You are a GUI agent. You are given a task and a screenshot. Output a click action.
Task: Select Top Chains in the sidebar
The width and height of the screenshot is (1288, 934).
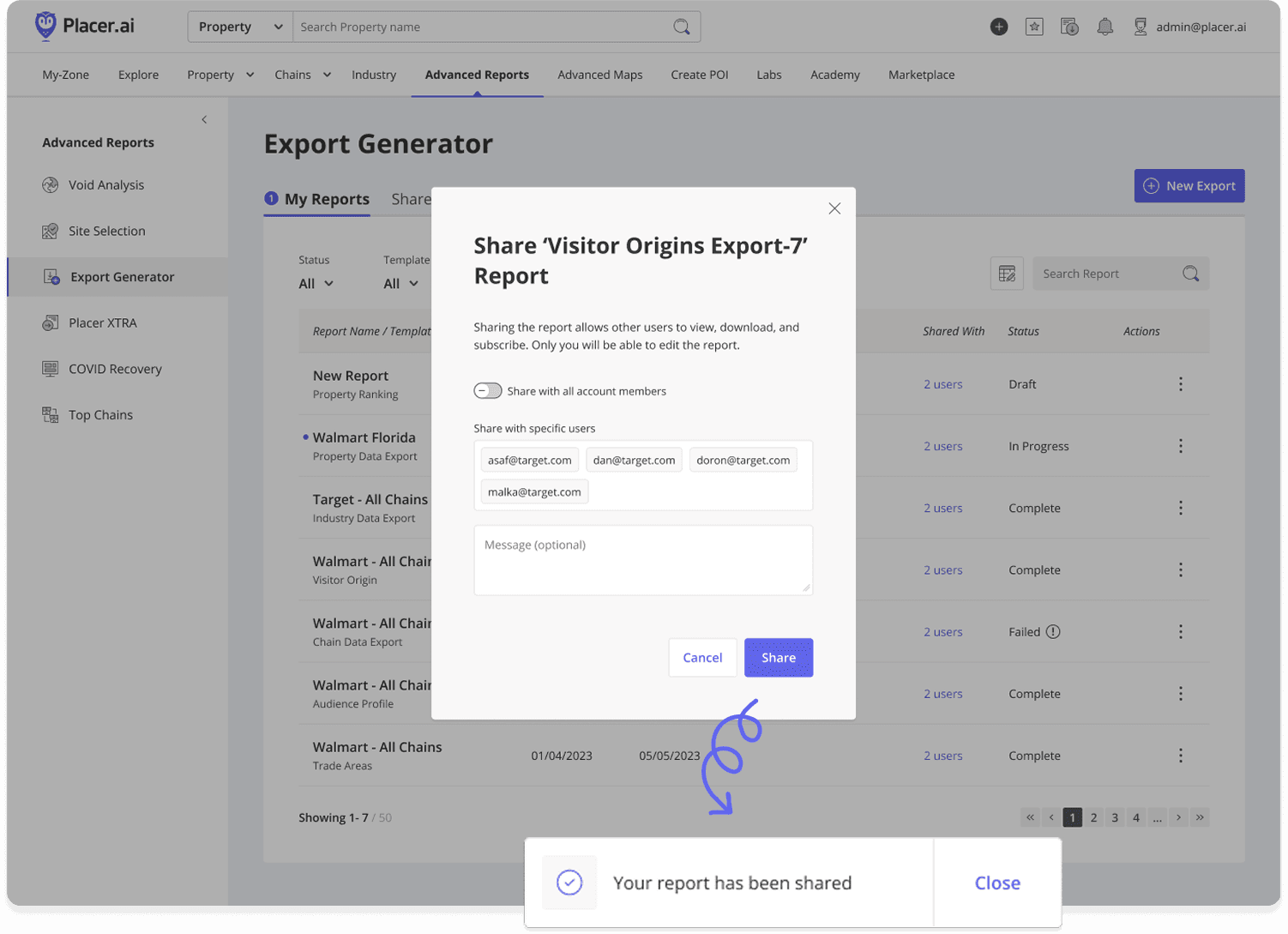click(98, 414)
